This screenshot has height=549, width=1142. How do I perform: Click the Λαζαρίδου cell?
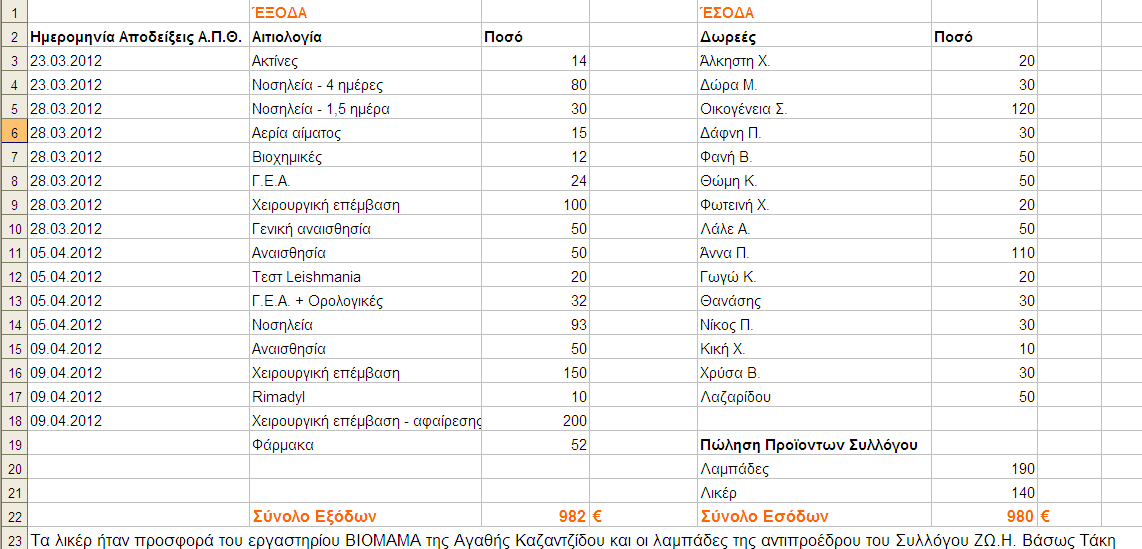[814, 397]
